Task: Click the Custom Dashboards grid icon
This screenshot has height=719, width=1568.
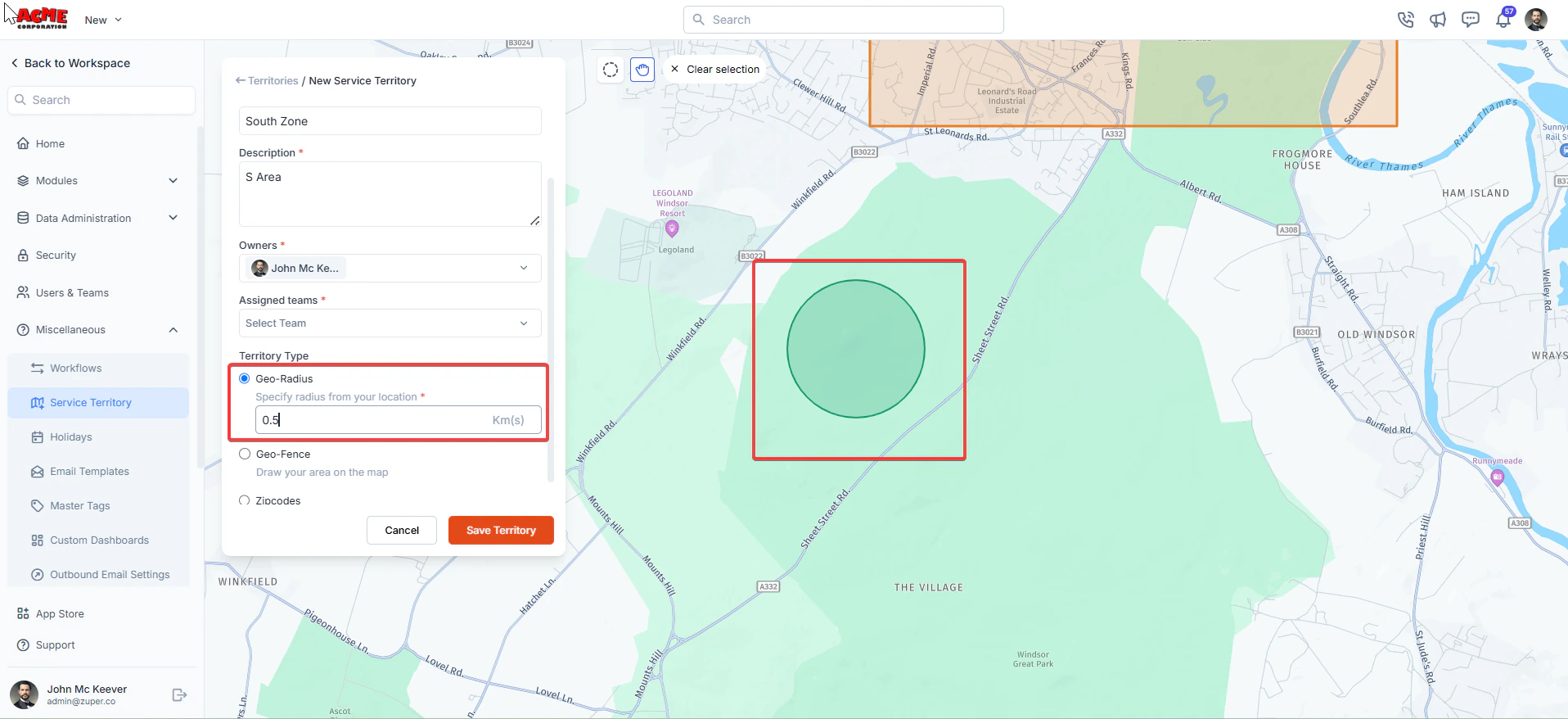Action: pyautogui.click(x=38, y=540)
